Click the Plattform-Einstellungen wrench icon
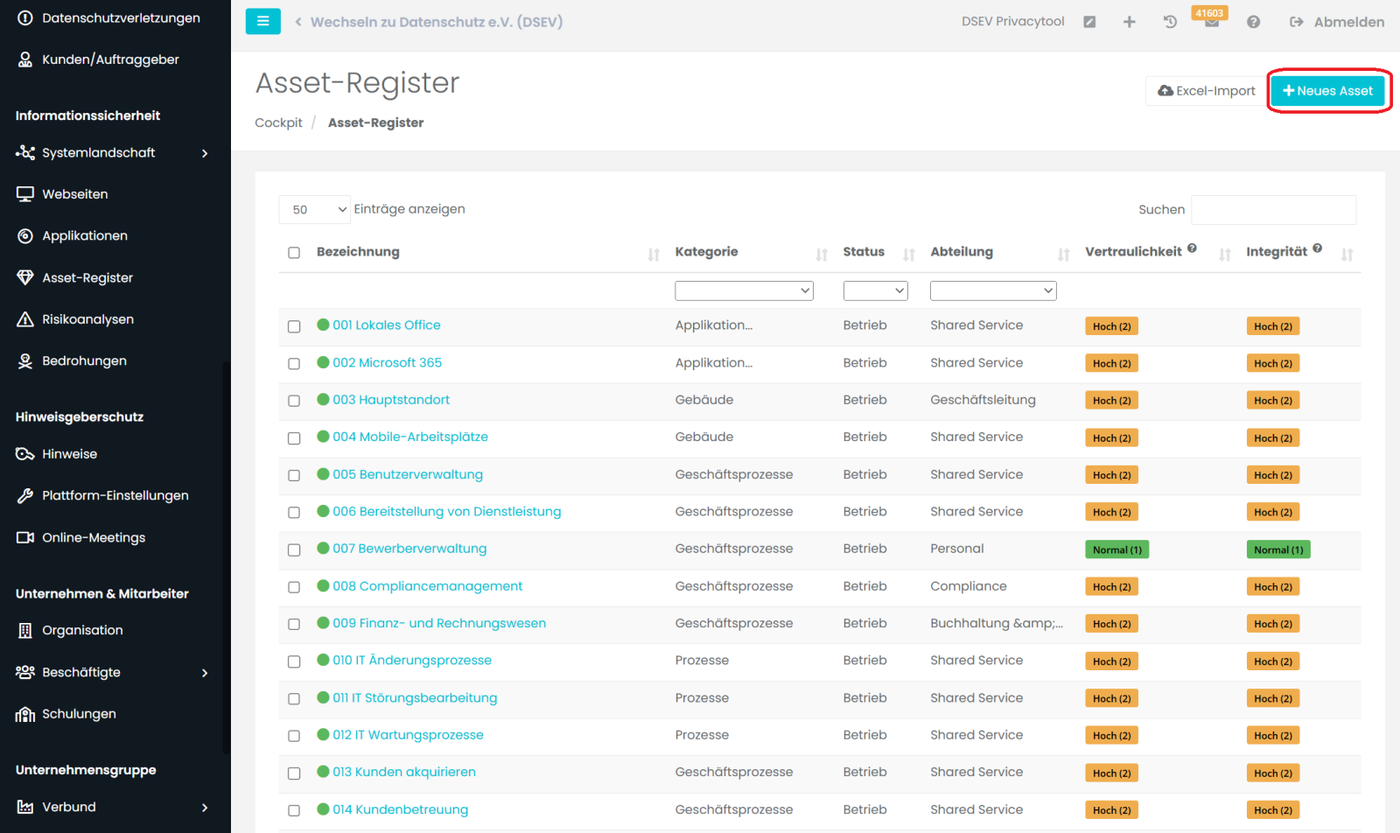The image size is (1400, 833). click(25, 496)
